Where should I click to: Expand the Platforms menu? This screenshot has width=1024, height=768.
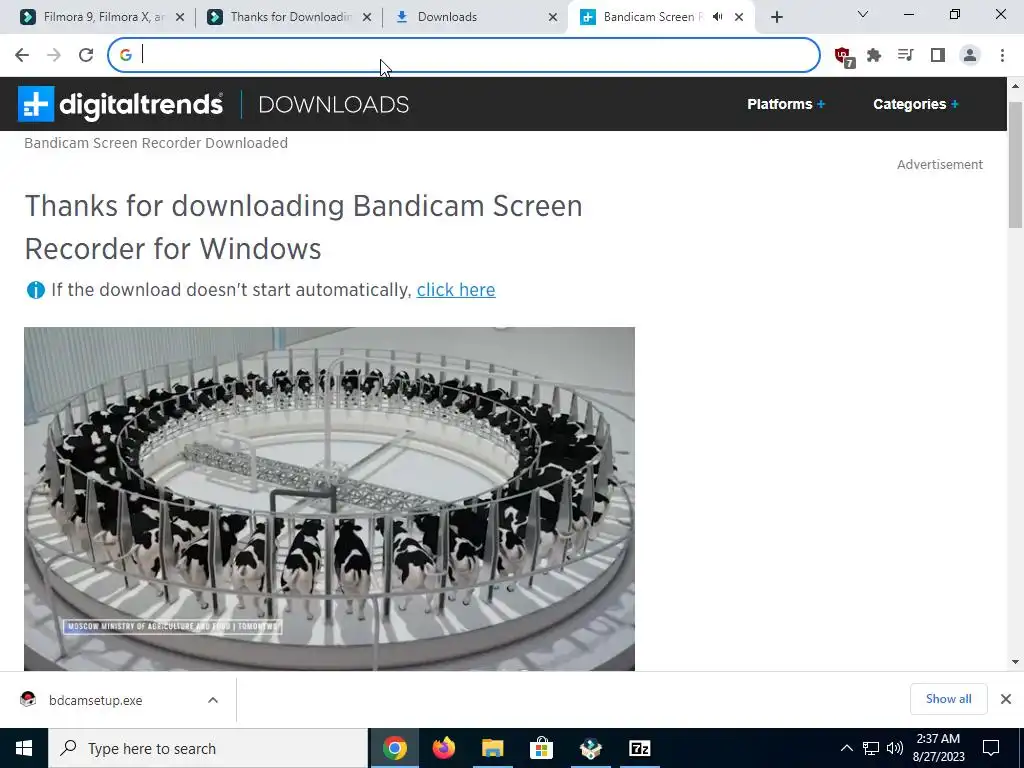786,104
